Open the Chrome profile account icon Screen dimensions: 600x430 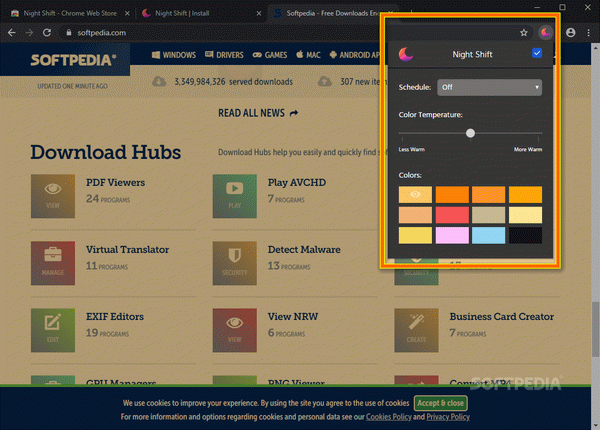pyautogui.click(x=571, y=33)
